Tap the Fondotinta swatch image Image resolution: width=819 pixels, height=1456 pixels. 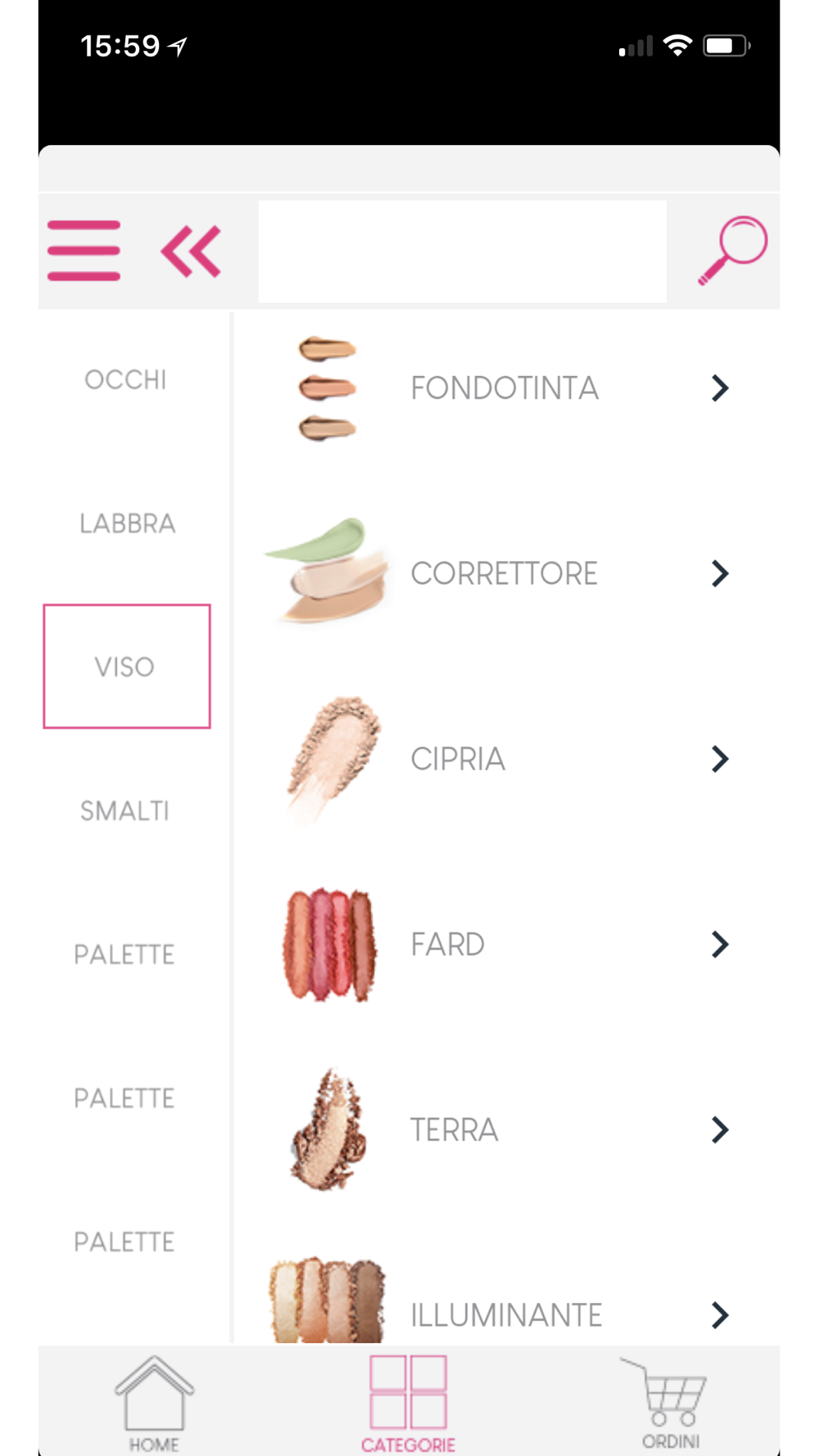[x=328, y=388]
